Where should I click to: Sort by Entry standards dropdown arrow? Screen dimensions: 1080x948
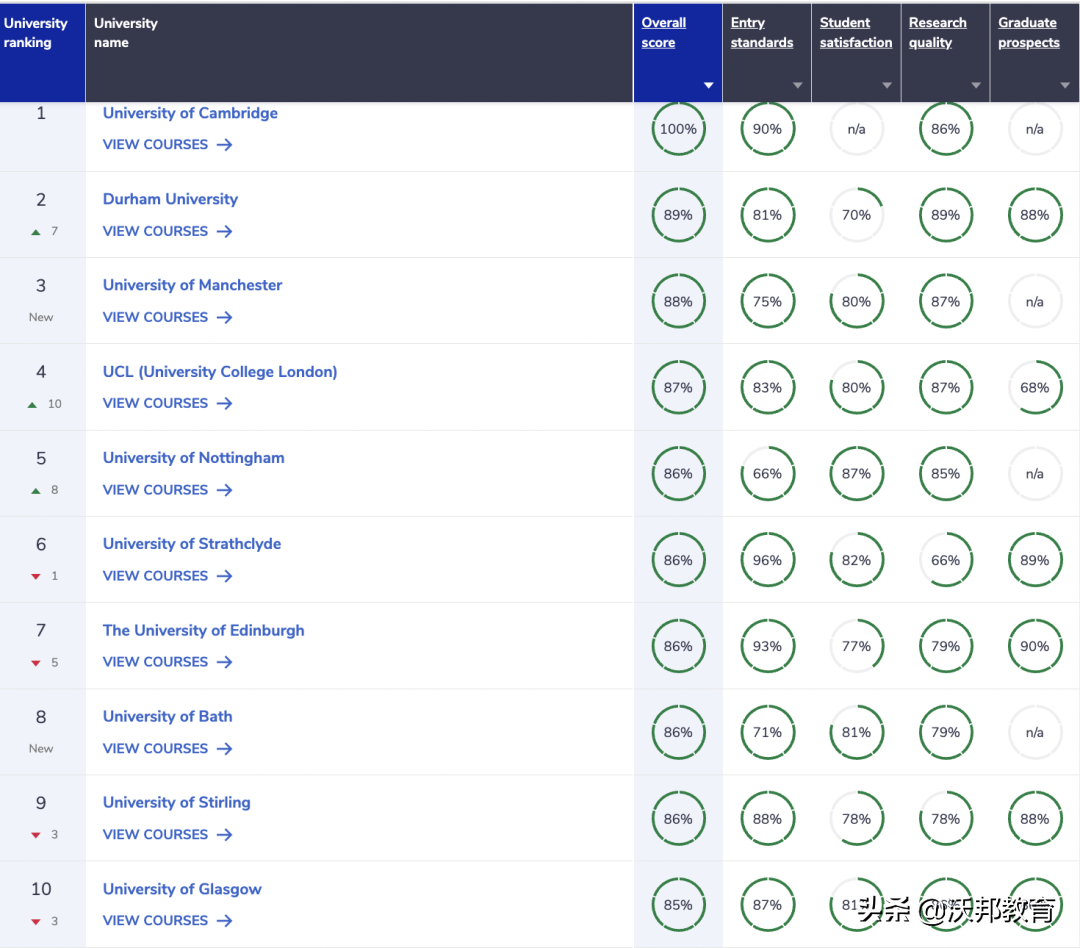798,85
